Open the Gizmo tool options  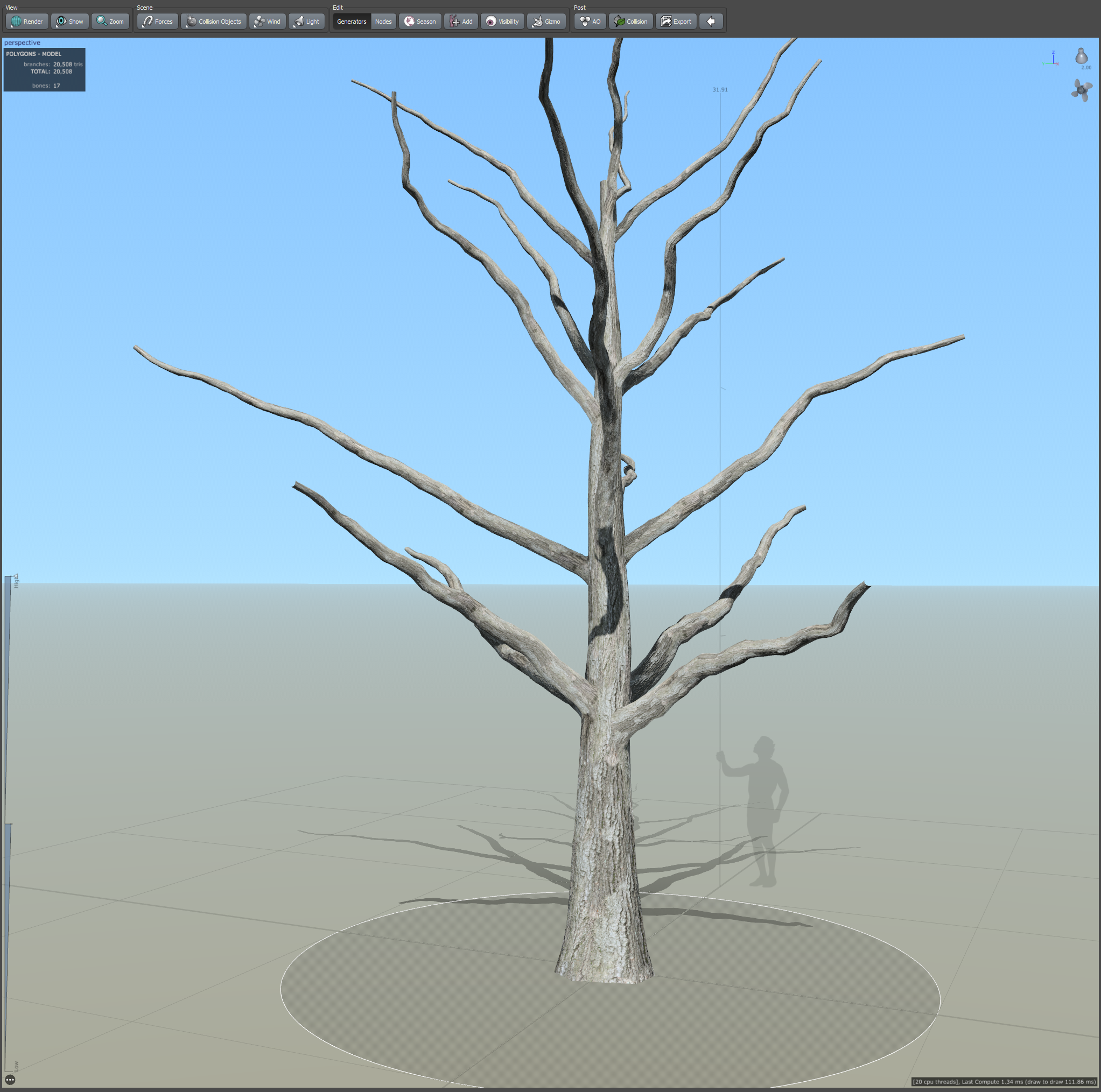[x=546, y=22]
